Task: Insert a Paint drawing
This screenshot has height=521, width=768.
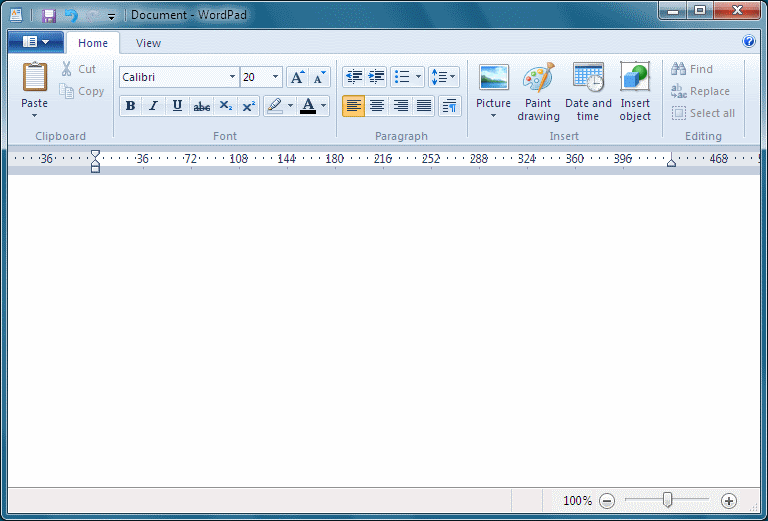Action: tap(538, 92)
